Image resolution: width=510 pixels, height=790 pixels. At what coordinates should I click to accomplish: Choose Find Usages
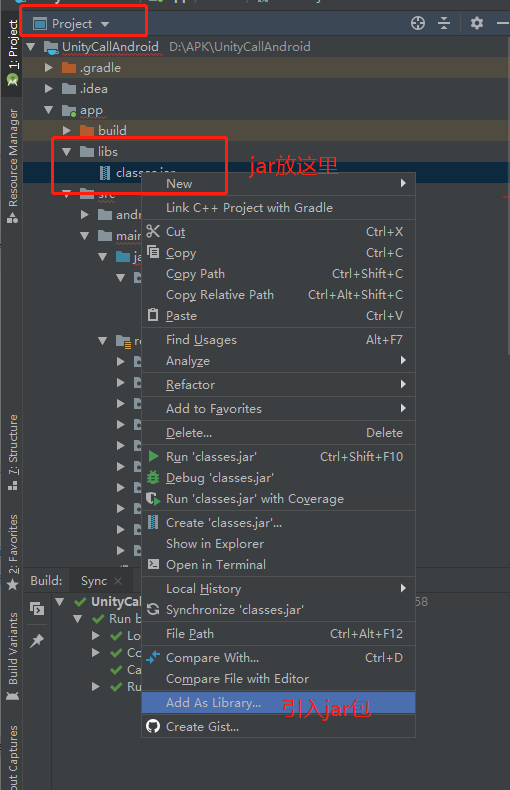pyautogui.click(x=279, y=340)
